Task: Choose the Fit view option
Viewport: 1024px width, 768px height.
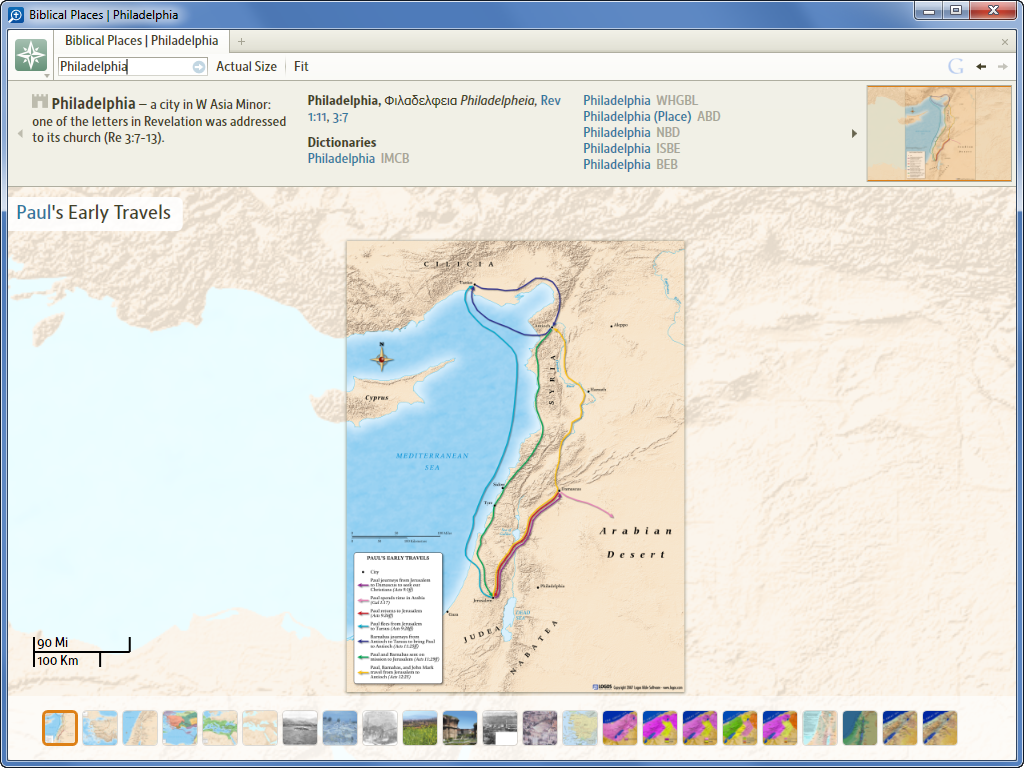Action: point(301,67)
